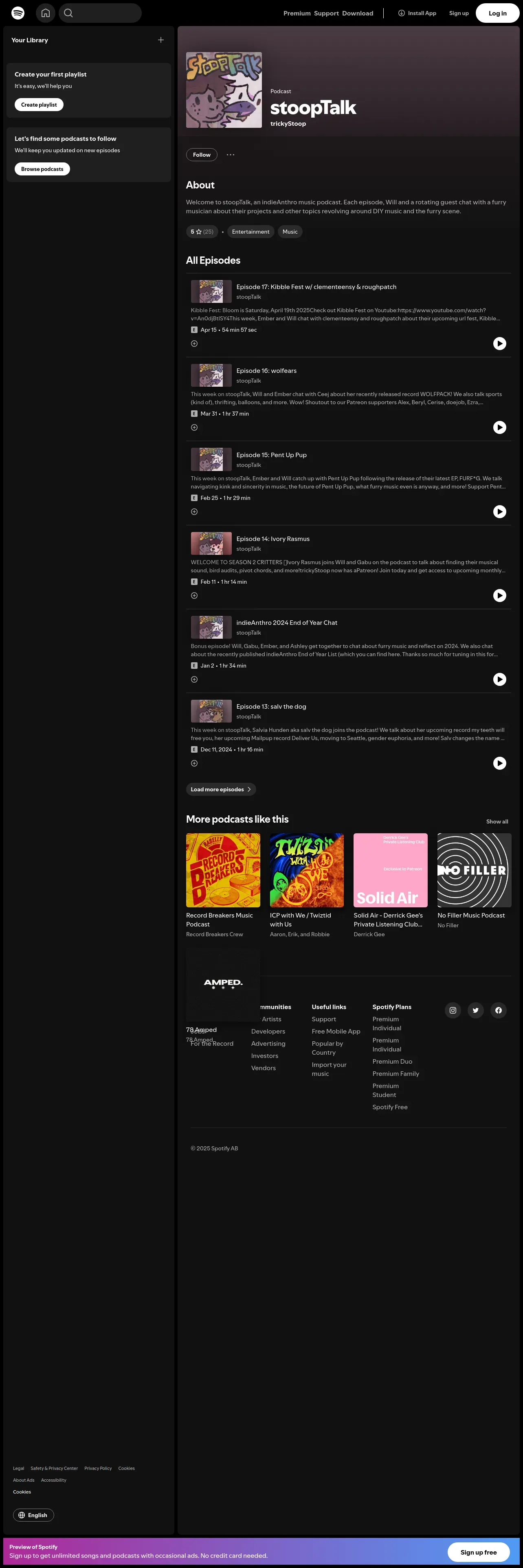
Task: Open Spotify Twitter icon
Action: [x=475, y=1011]
